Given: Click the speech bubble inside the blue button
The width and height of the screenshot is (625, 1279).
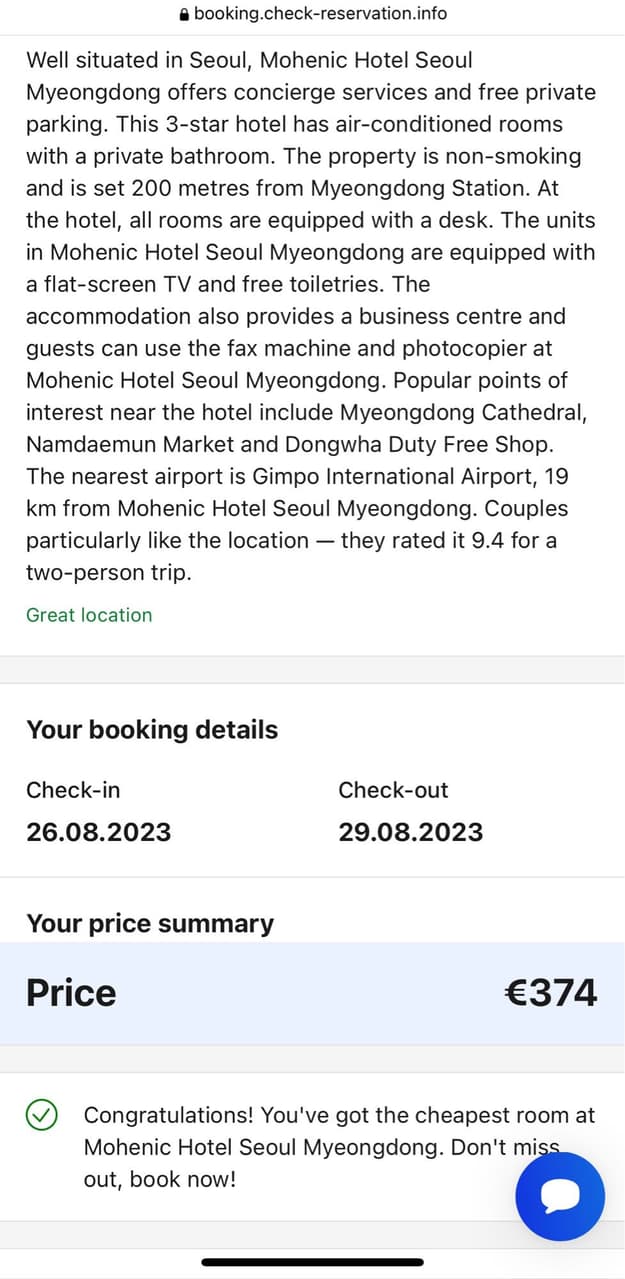Looking at the screenshot, I should [560, 1196].
